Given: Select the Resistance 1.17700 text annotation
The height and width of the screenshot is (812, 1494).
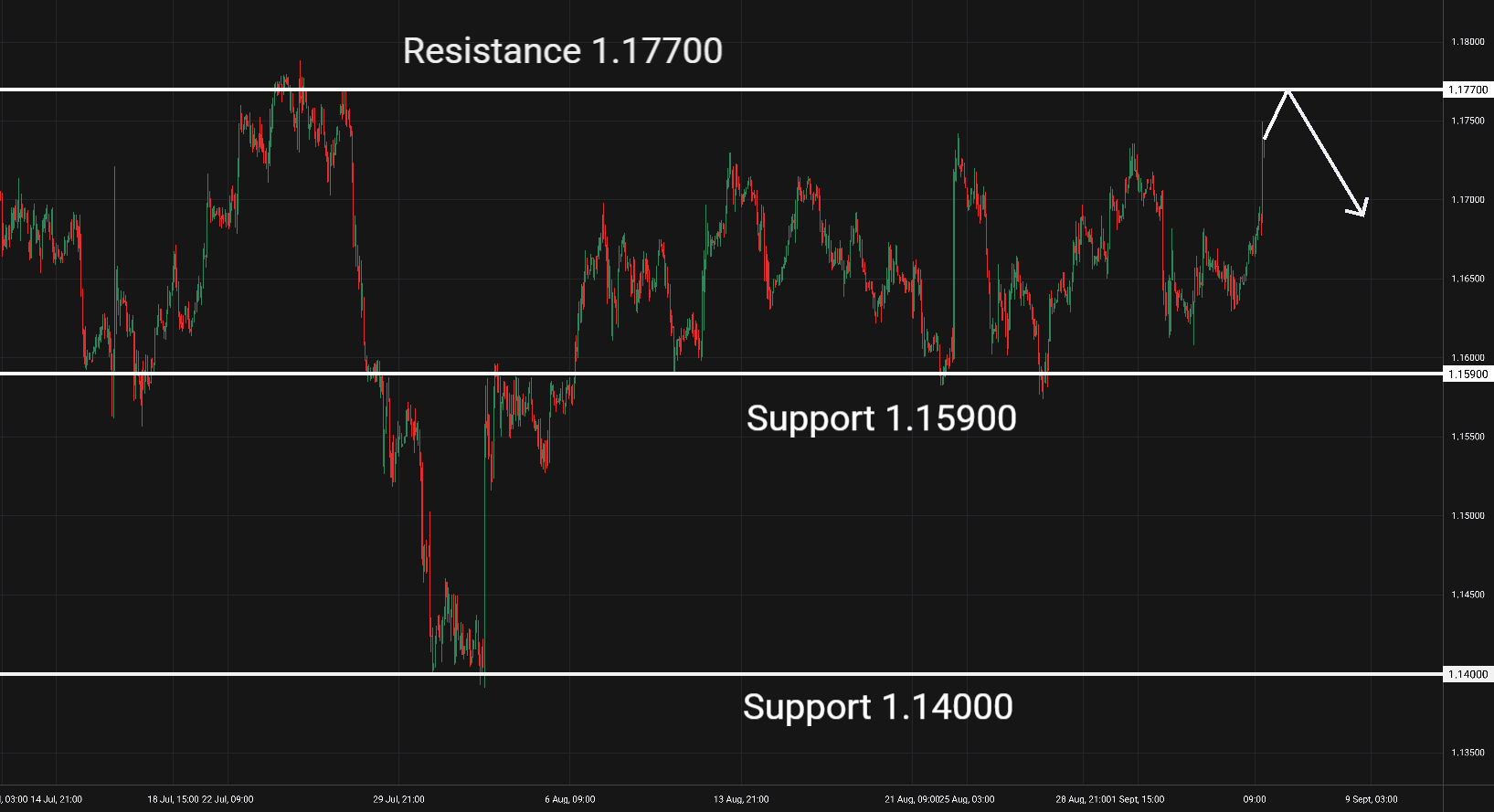Looking at the screenshot, I should point(563,51).
